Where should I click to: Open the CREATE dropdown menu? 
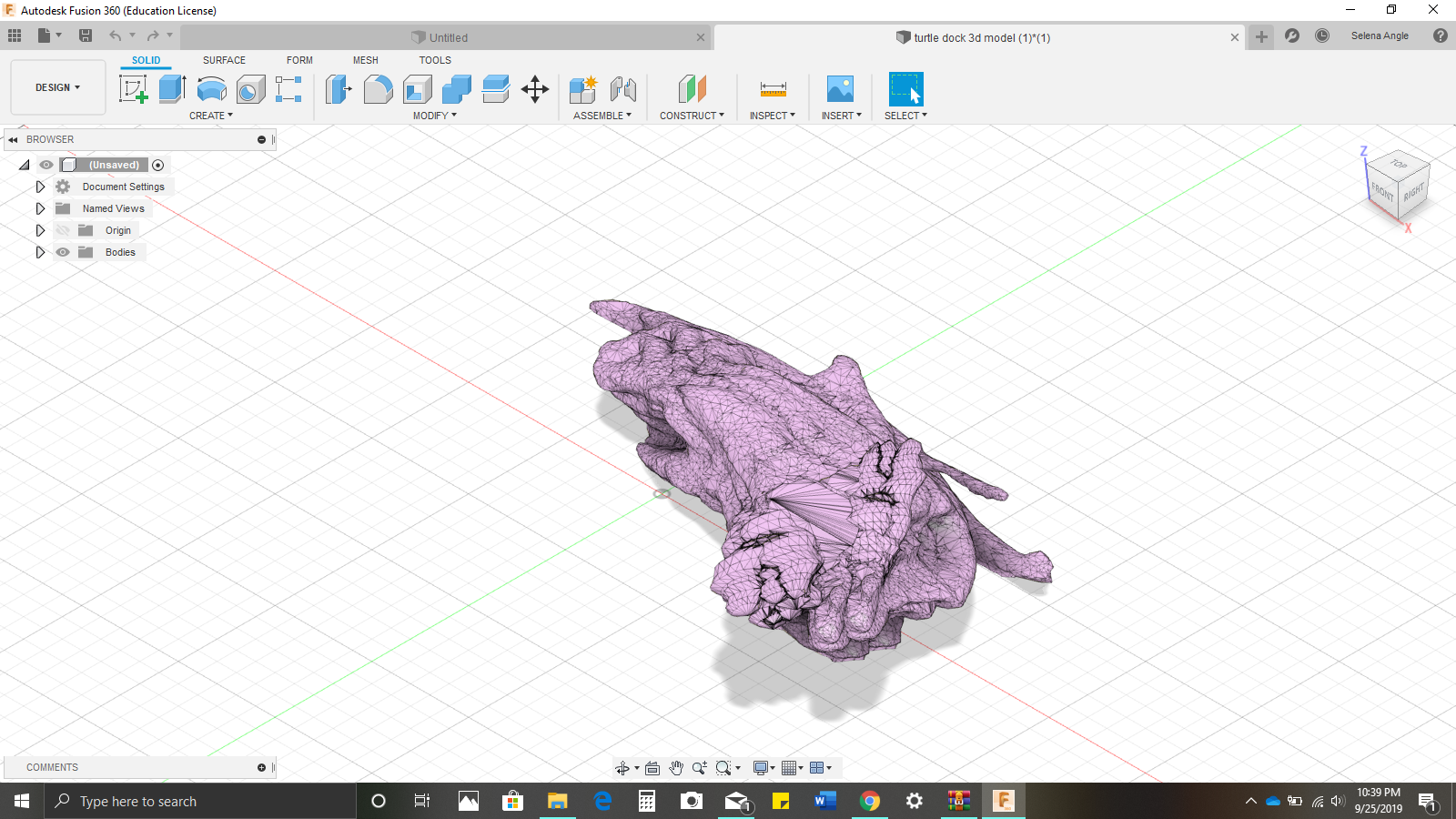point(211,116)
